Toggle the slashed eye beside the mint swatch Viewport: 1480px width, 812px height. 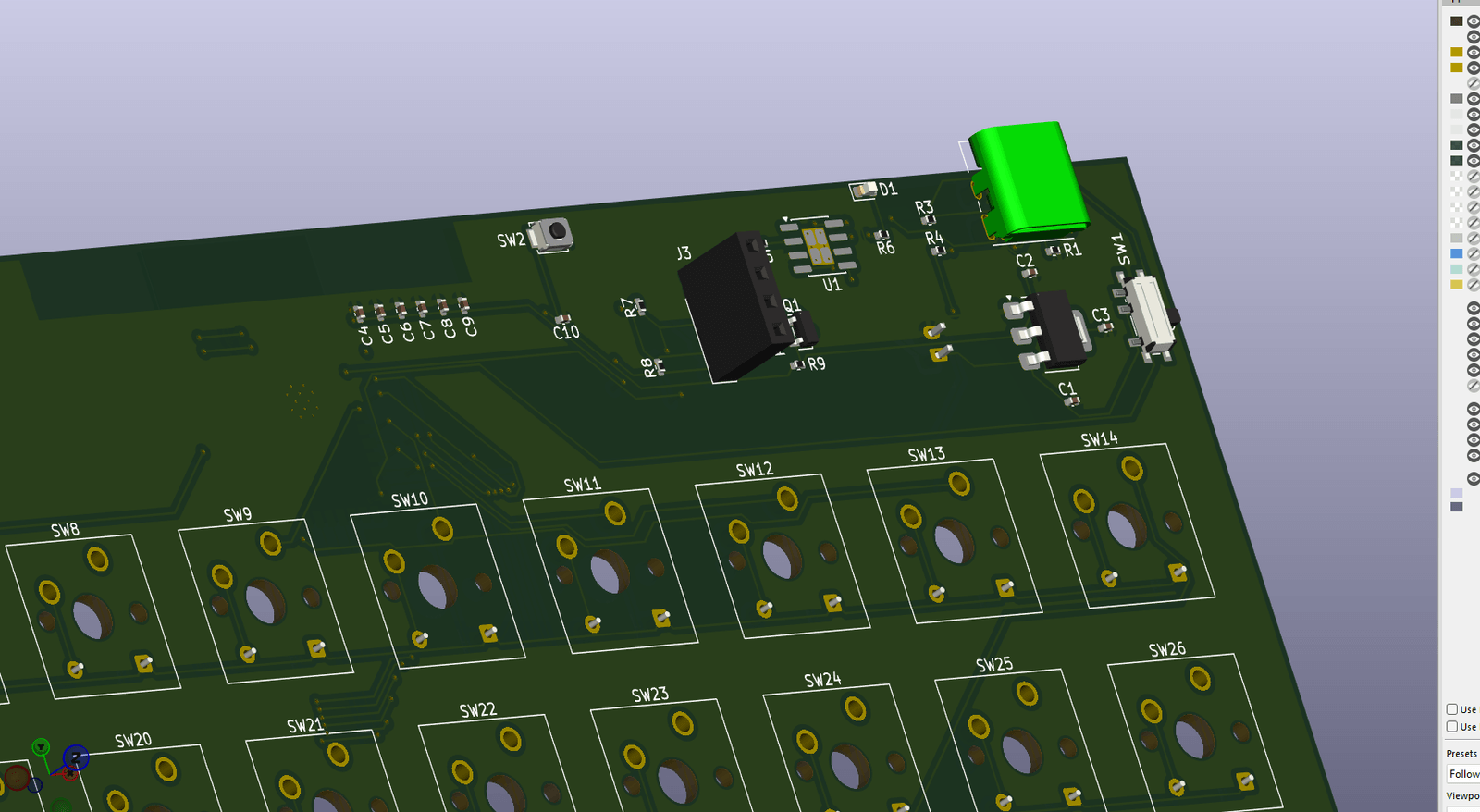[1473, 269]
